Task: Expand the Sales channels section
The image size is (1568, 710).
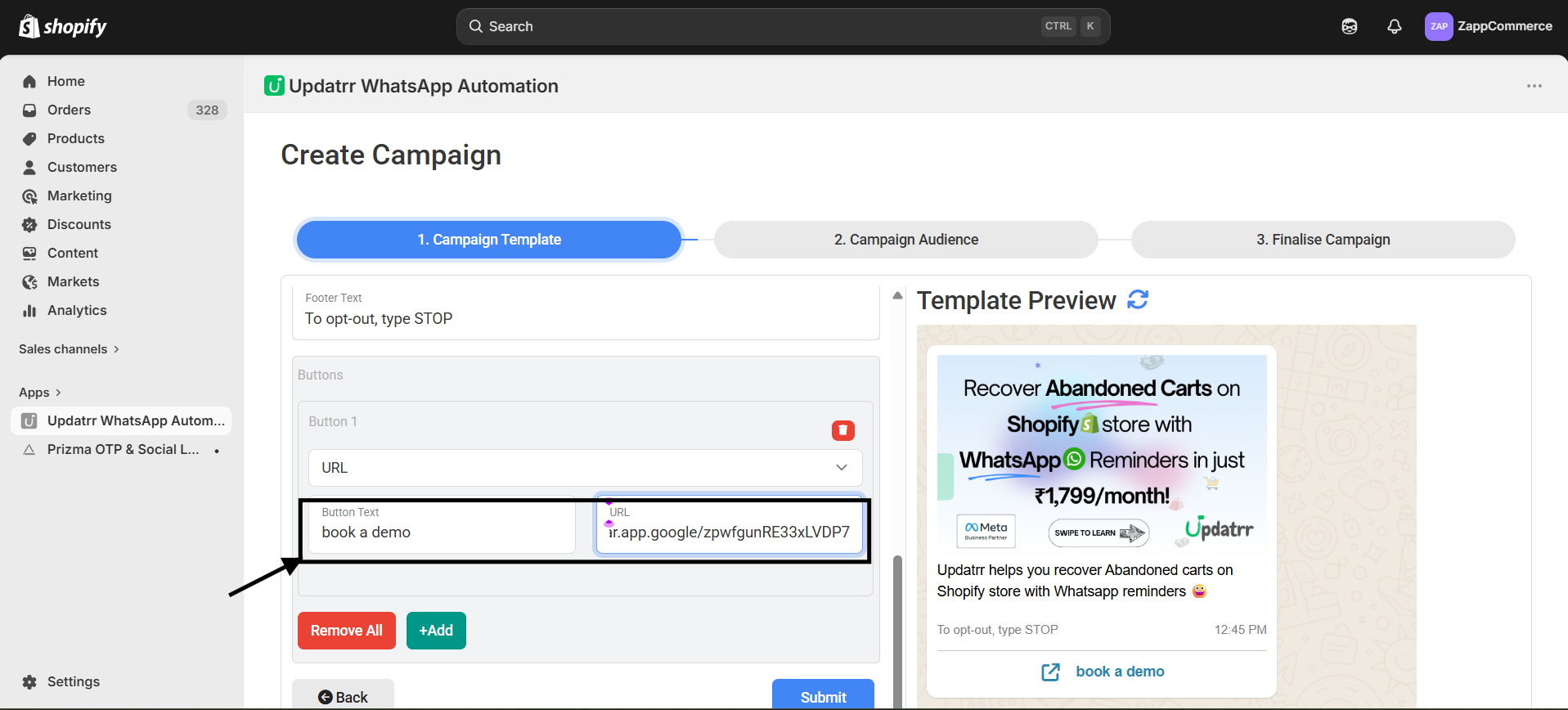Action: pos(70,349)
